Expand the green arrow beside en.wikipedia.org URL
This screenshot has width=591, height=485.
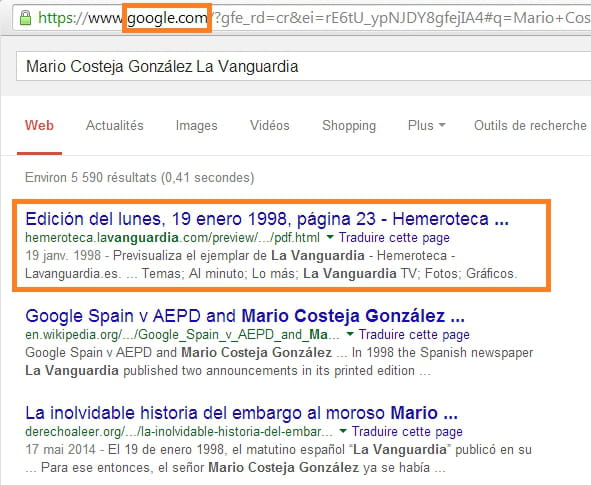(350, 334)
